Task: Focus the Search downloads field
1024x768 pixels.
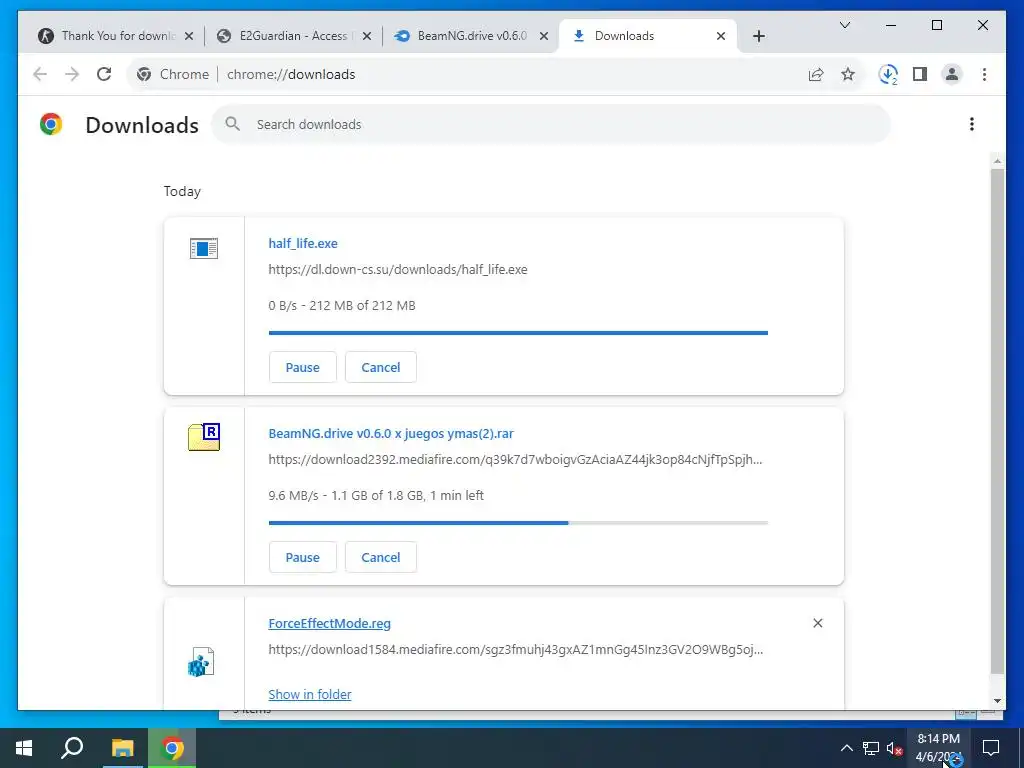Action: (x=551, y=124)
